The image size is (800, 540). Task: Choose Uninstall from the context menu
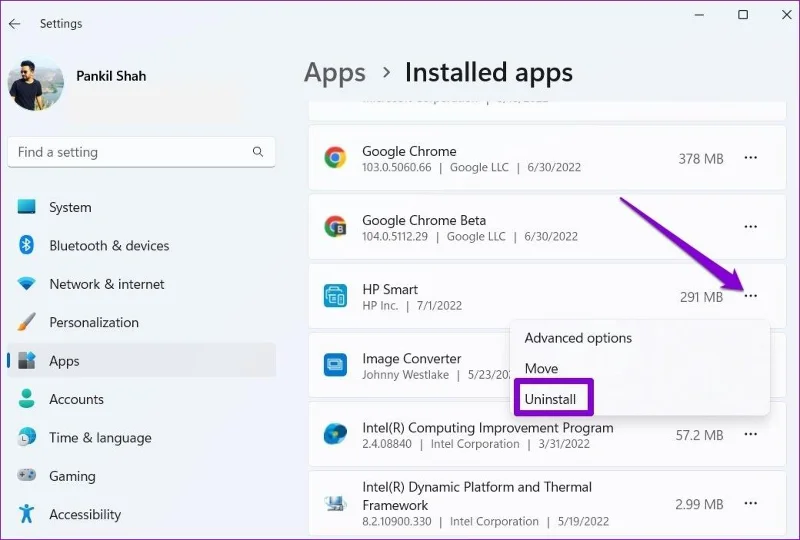tap(551, 399)
